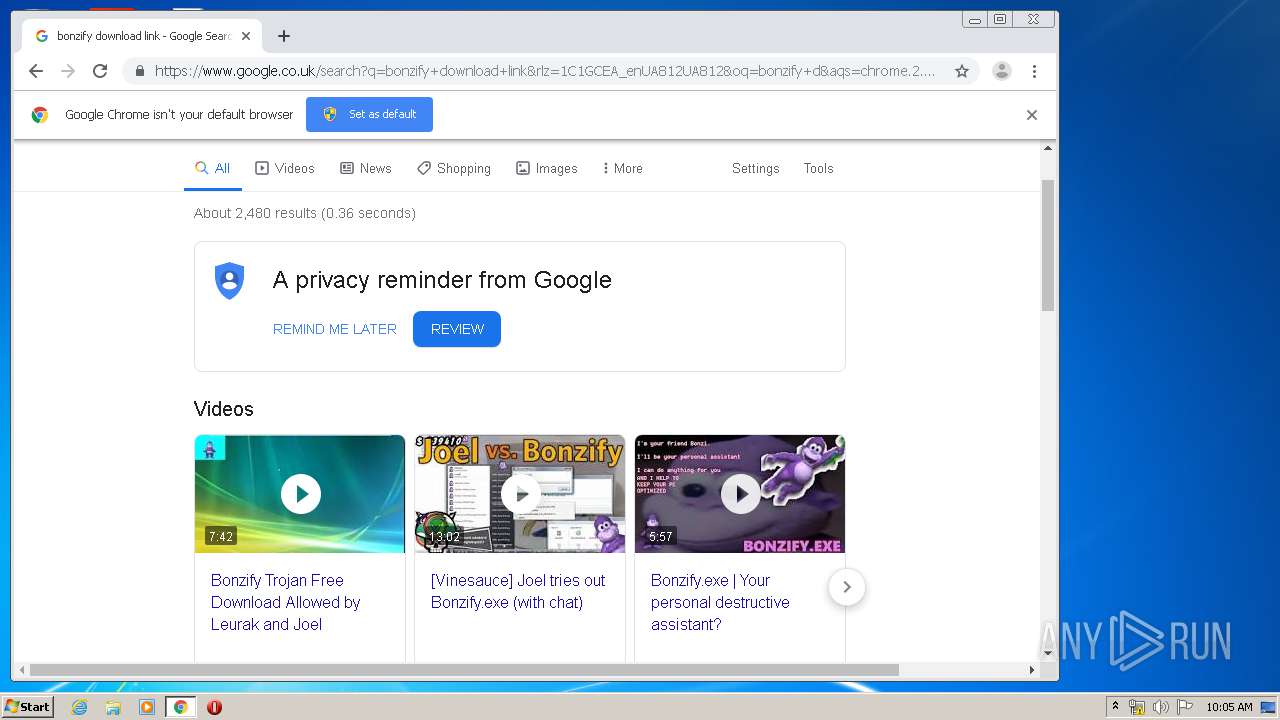Click the 10:05 AM system clock
The width and height of the screenshot is (1280, 720).
pos(1229,707)
